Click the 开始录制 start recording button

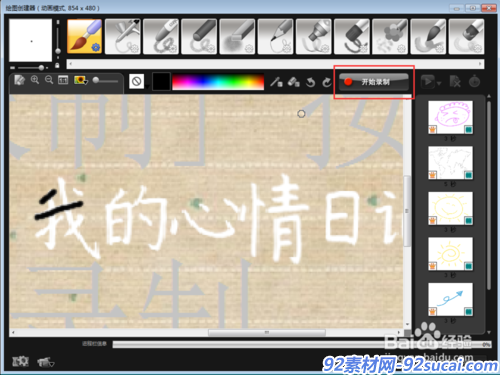[x=374, y=82]
